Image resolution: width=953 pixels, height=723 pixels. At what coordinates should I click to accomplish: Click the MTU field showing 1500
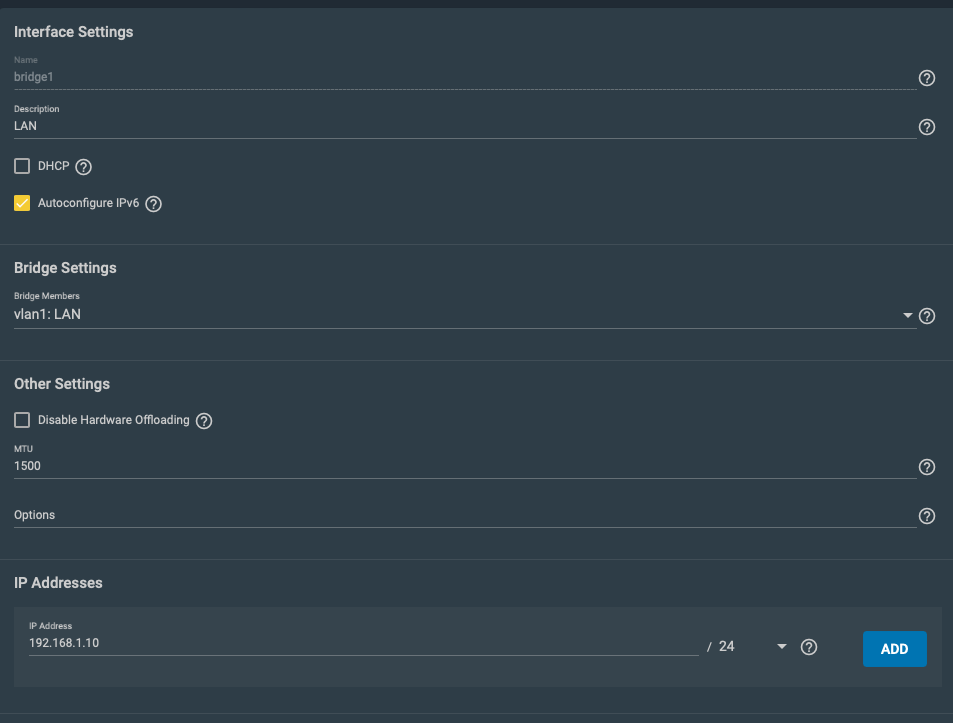point(465,466)
